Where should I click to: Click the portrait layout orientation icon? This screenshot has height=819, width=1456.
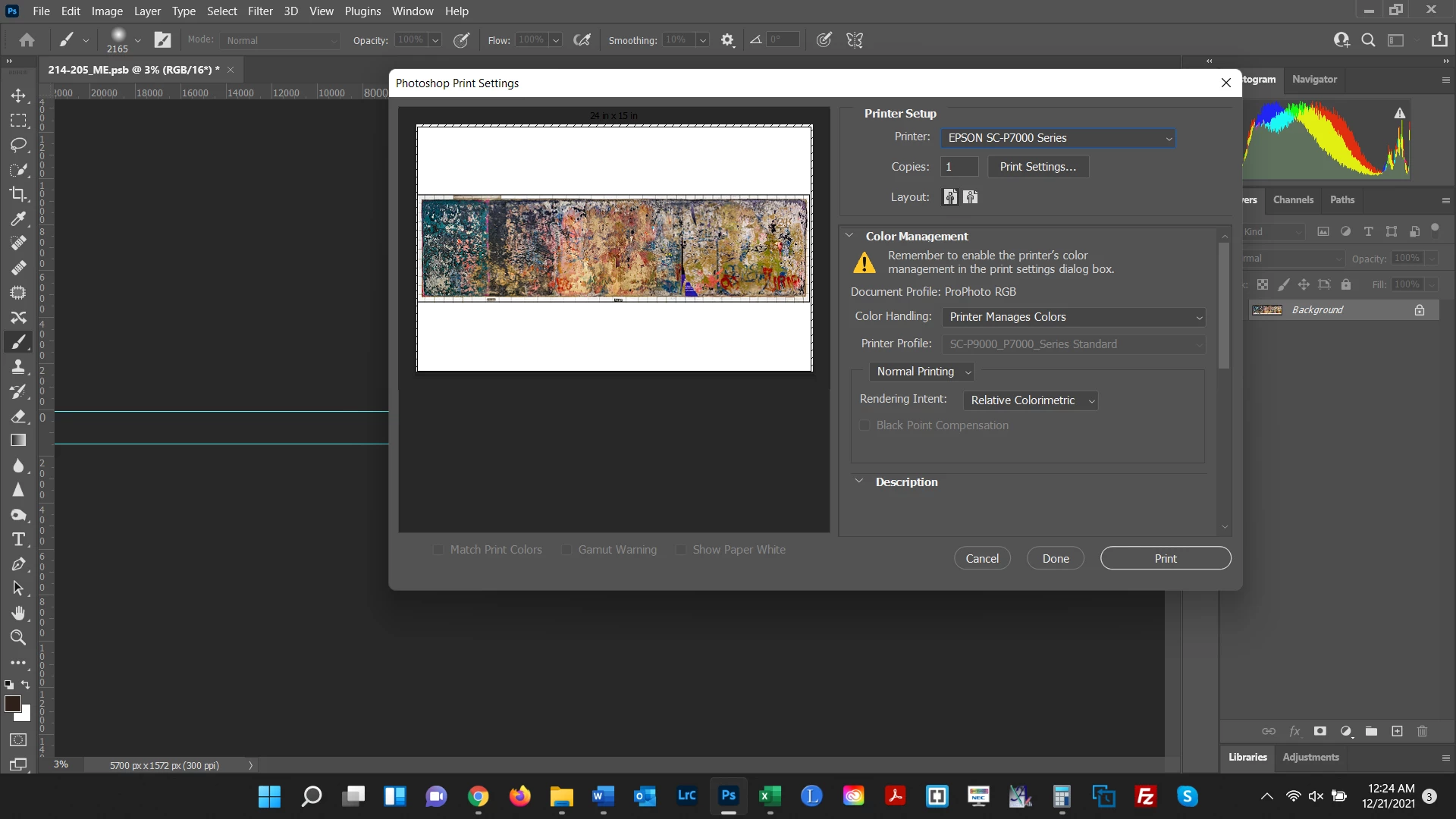pos(950,197)
